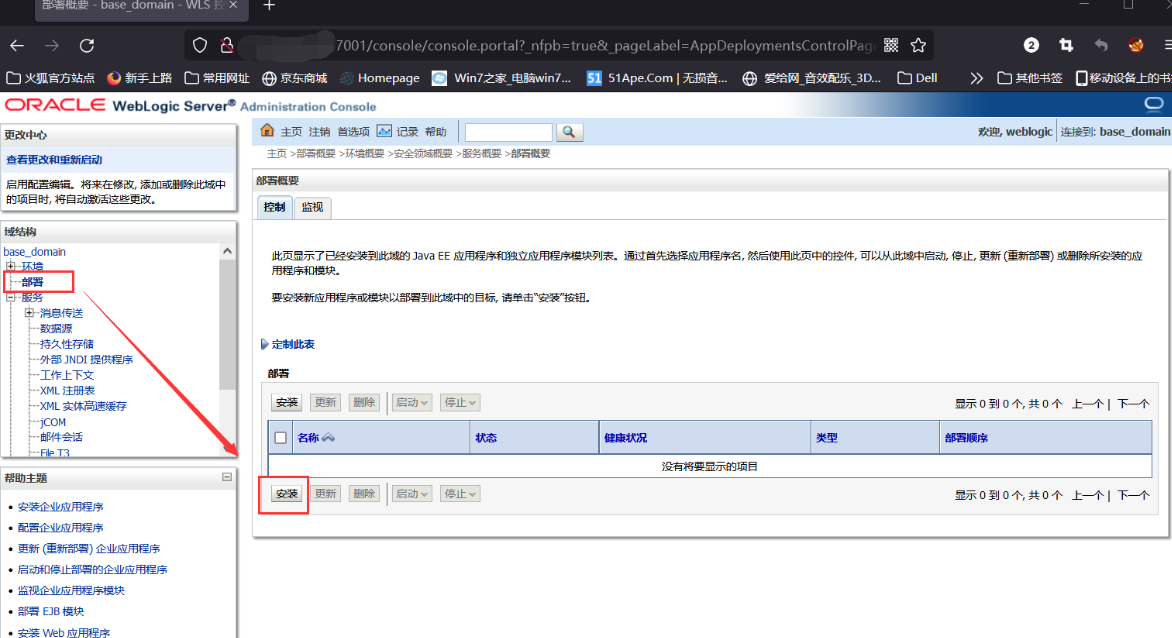Reload the page with the refresh icon
Image resolution: width=1172 pixels, height=638 pixels.
point(87,46)
